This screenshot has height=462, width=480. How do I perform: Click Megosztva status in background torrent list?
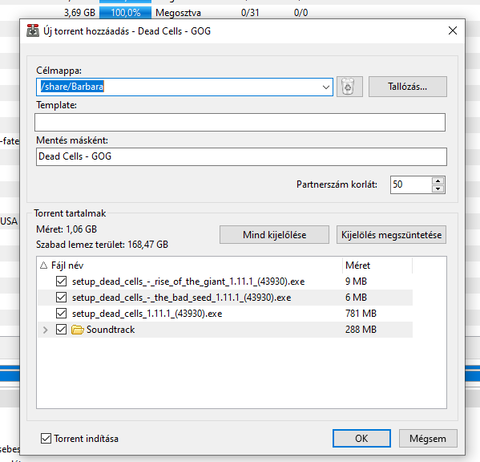[178, 13]
